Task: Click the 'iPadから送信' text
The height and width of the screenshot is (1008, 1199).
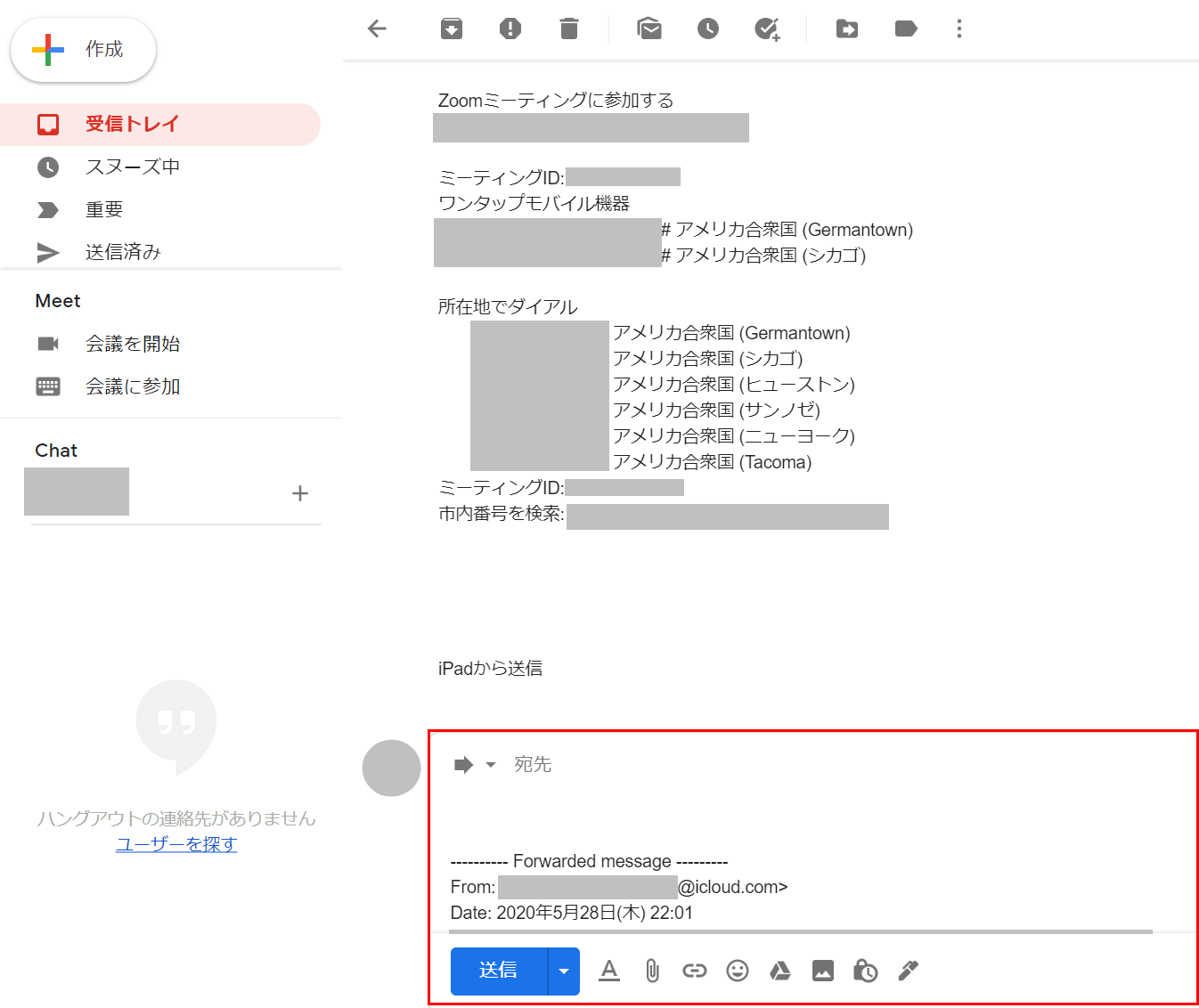Action: point(490,669)
